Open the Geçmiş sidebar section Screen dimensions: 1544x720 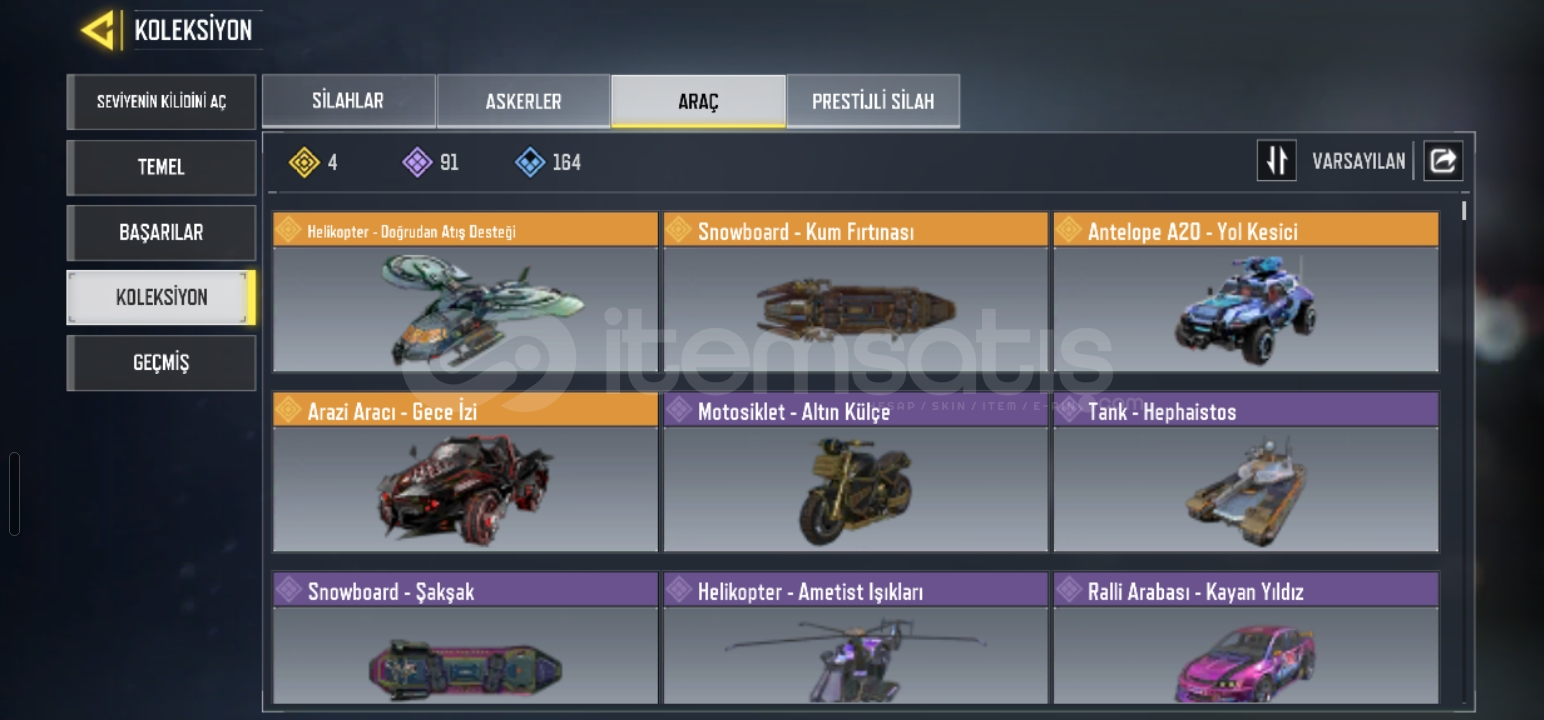tap(161, 362)
